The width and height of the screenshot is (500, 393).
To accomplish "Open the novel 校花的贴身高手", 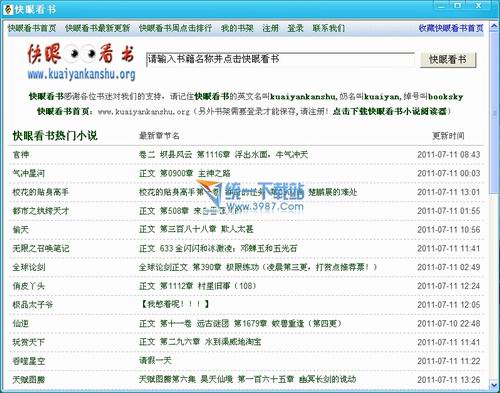I will 40,192.
